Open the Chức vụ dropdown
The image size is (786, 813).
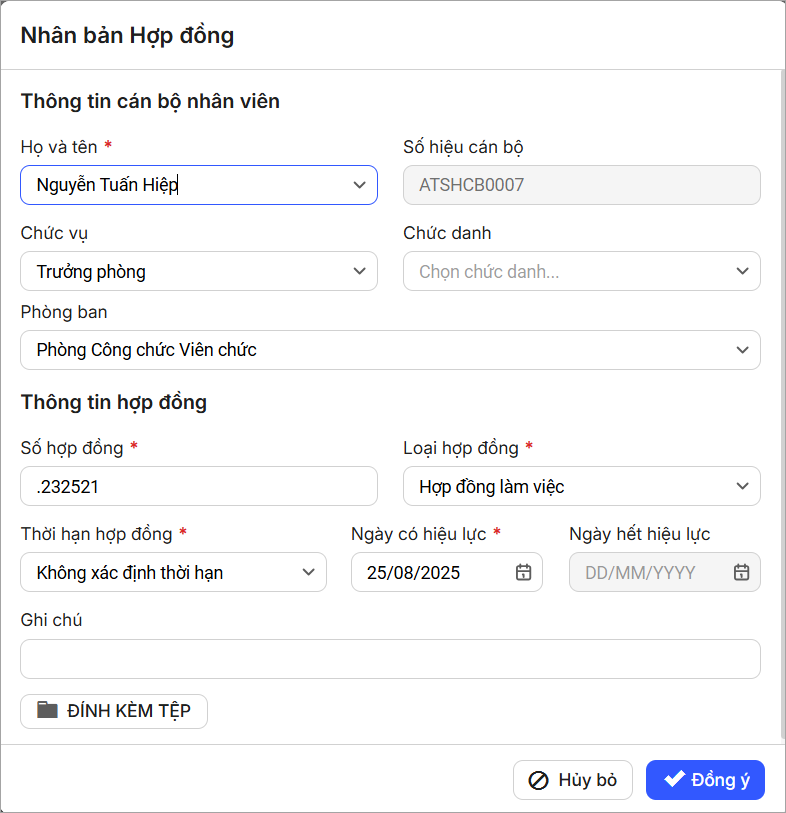point(359,271)
